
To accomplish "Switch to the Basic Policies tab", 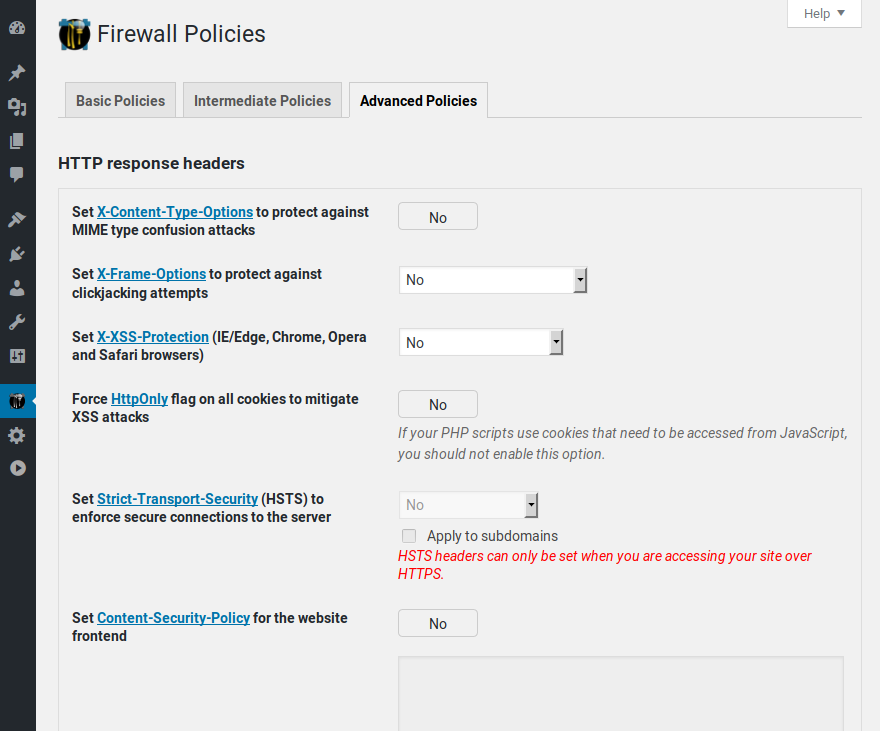I will [120, 100].
